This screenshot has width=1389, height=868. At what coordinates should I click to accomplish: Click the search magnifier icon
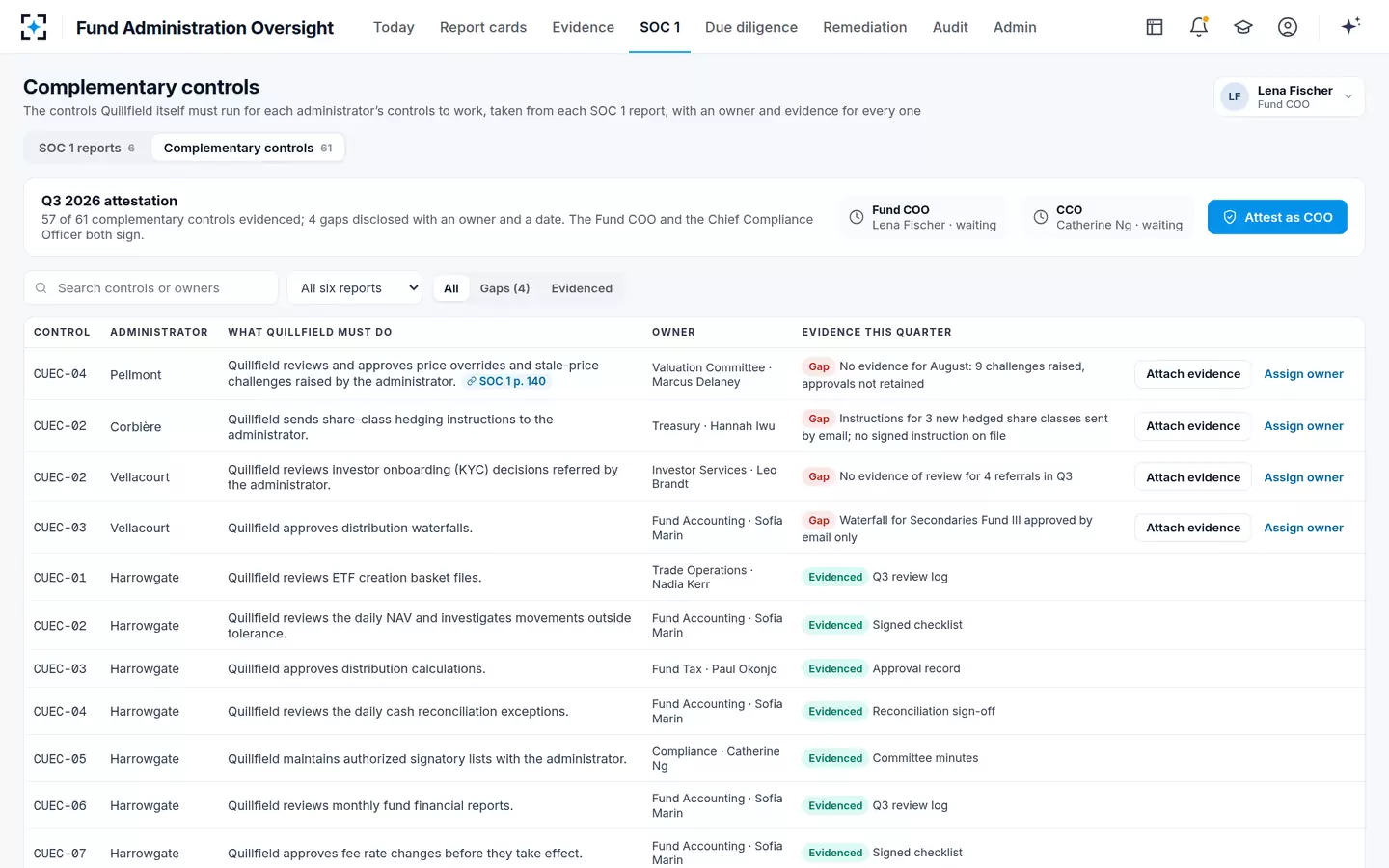pyautogui.click(x=41, y=288)
